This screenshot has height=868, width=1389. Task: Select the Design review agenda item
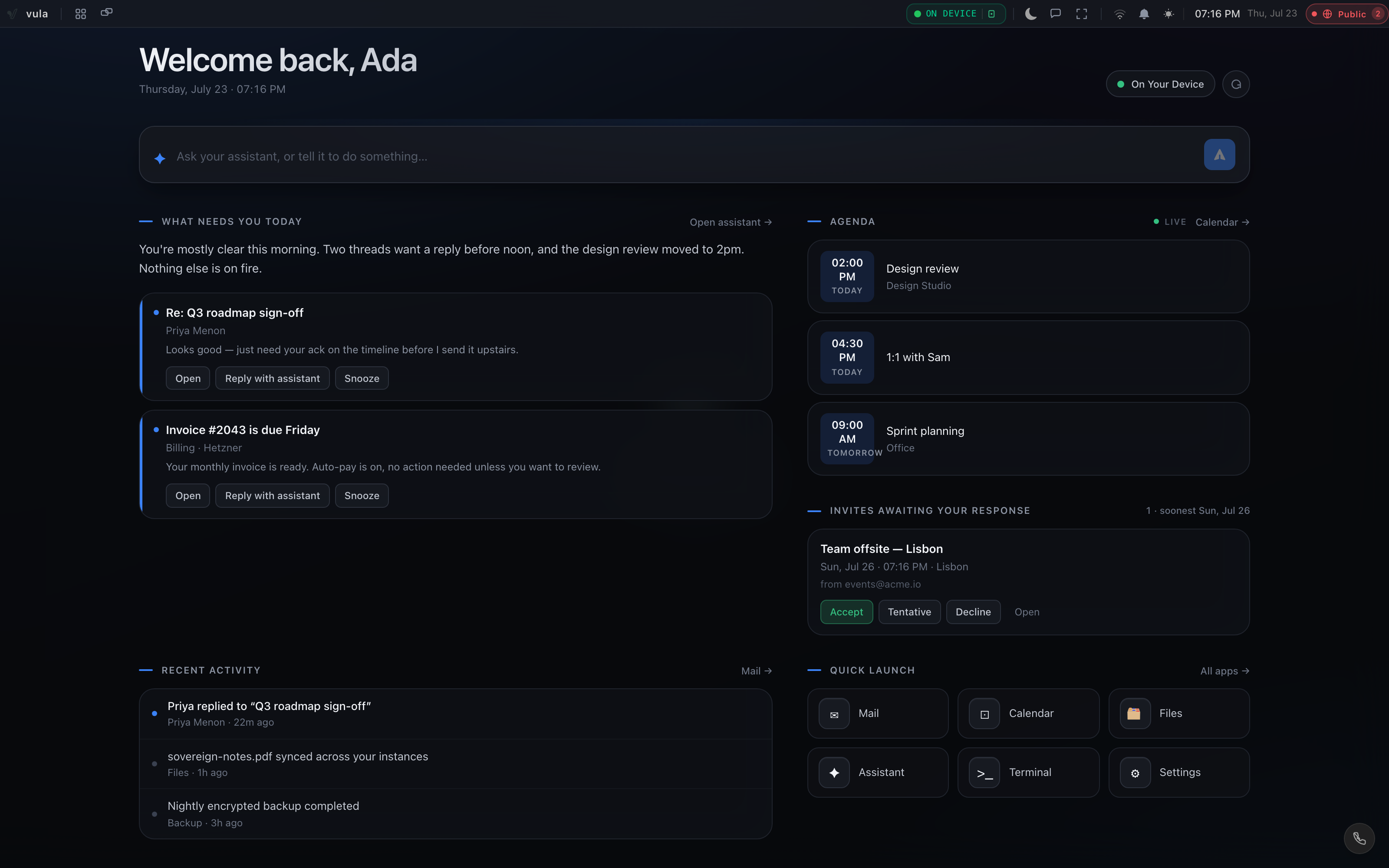click(x=1028, y=277)
